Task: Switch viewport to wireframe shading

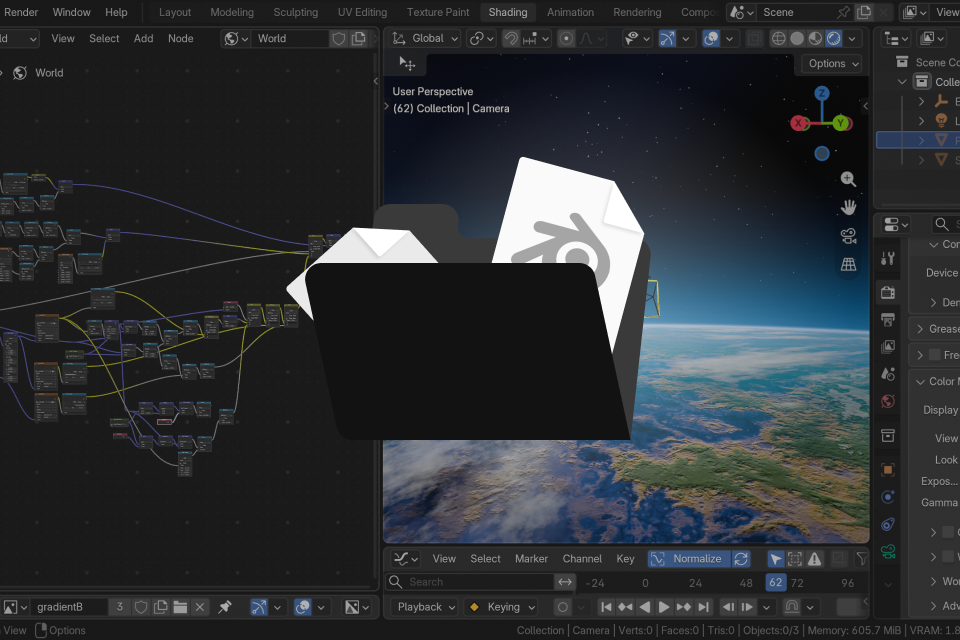Action: tap(778, 39)
